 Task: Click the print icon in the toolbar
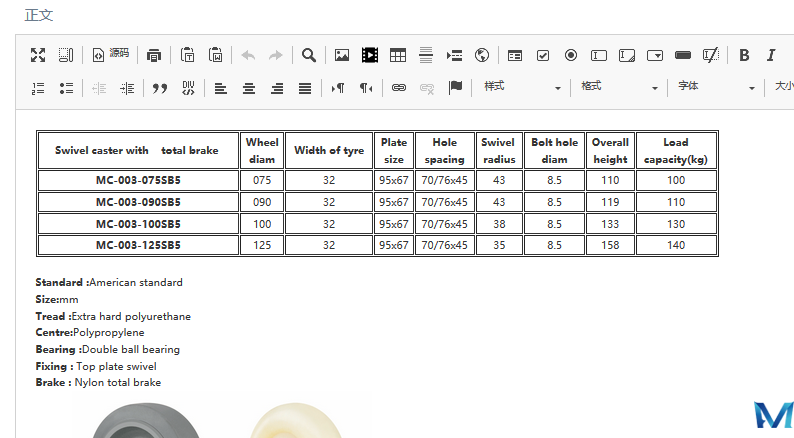coord(153,55)
